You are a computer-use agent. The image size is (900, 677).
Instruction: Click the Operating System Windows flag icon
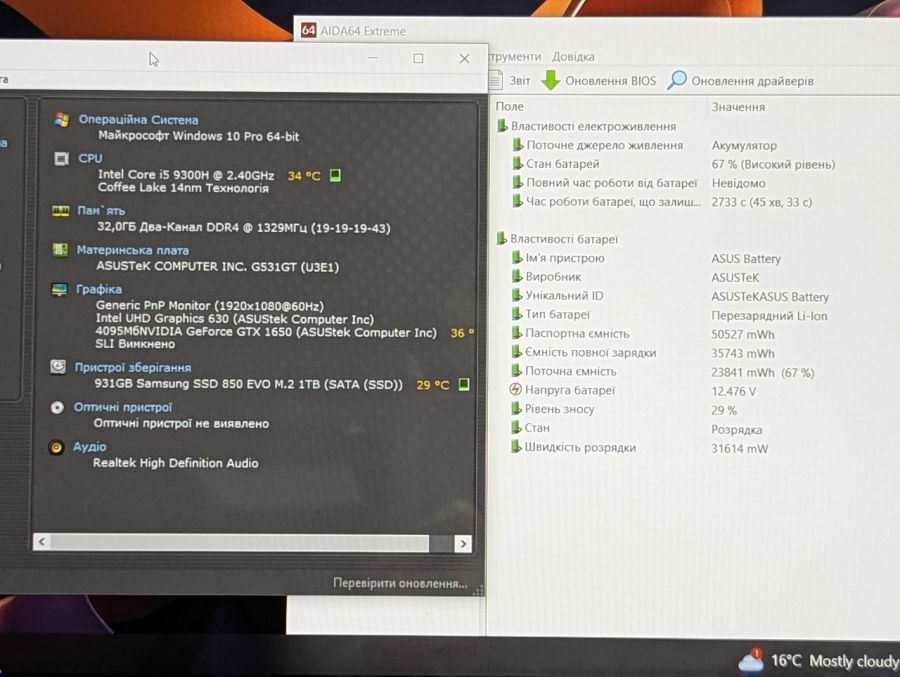tap(61, 120)
